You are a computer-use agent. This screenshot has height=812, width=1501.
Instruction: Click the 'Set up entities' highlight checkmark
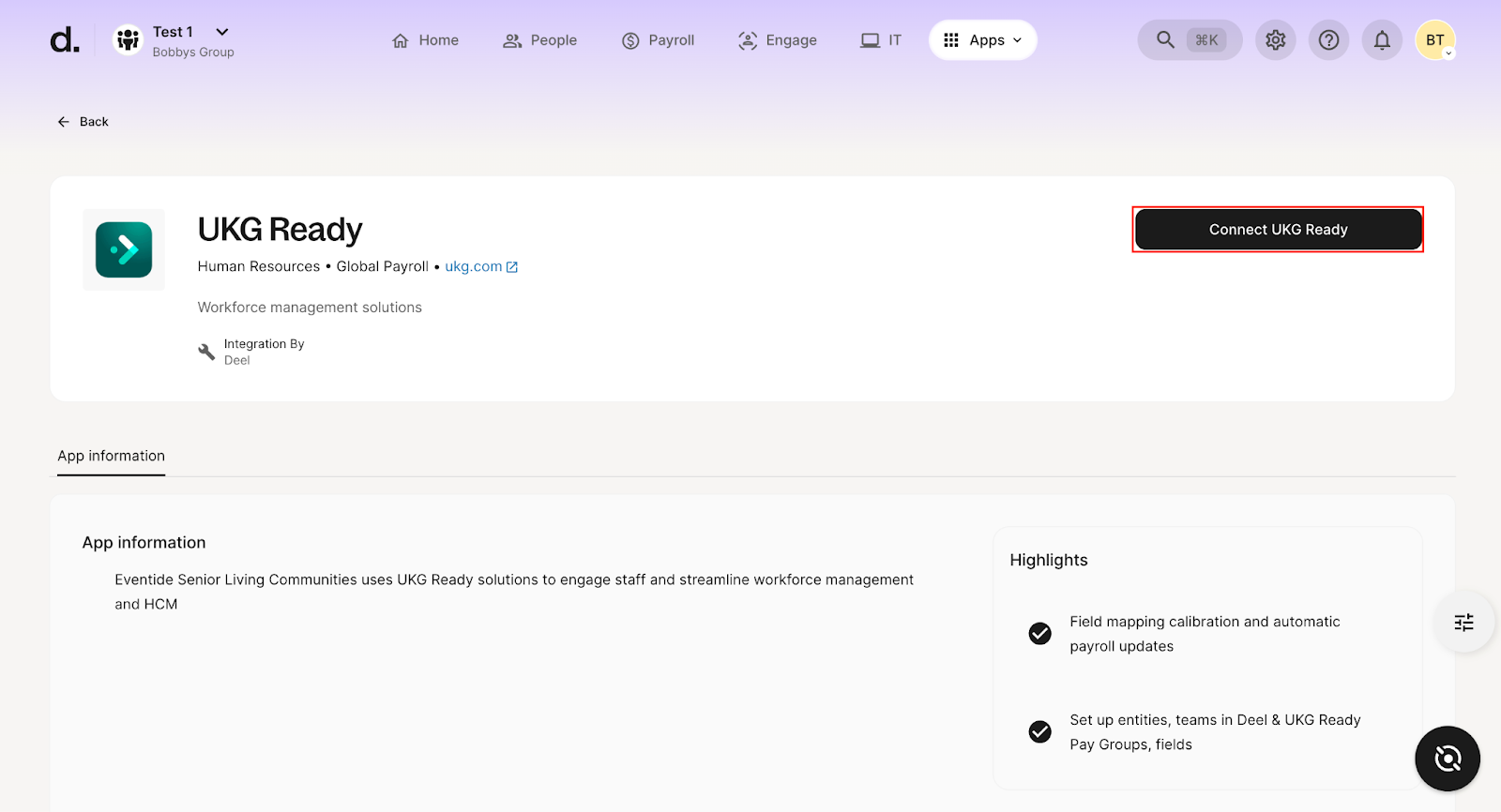tap(1039, 731)
